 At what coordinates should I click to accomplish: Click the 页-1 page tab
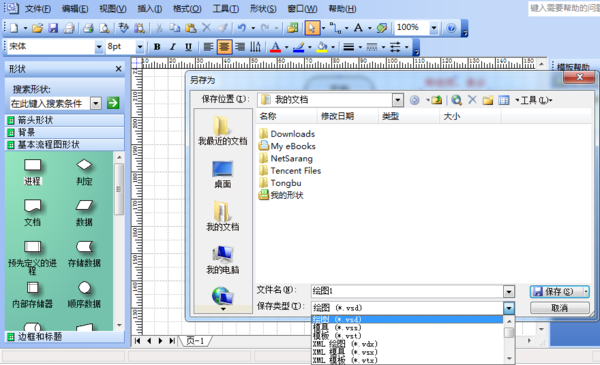(196, 341)
